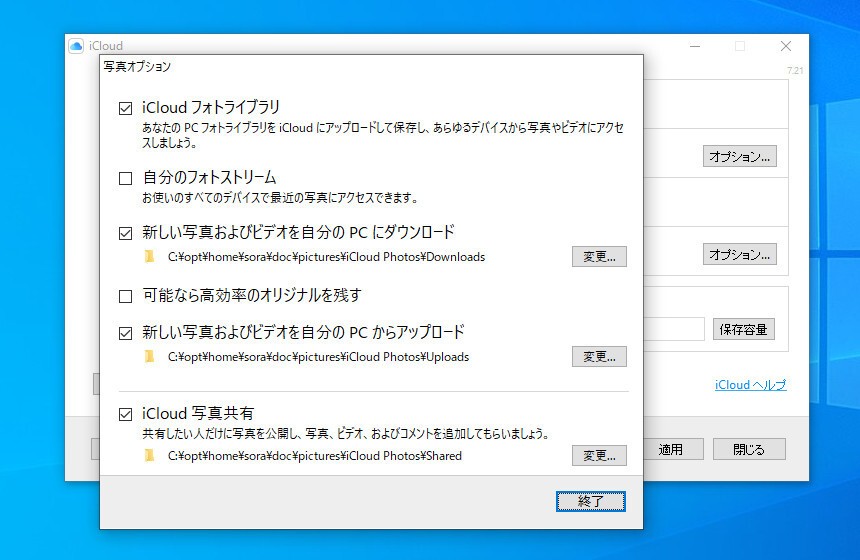Select the Uploads folder path text

318,357
